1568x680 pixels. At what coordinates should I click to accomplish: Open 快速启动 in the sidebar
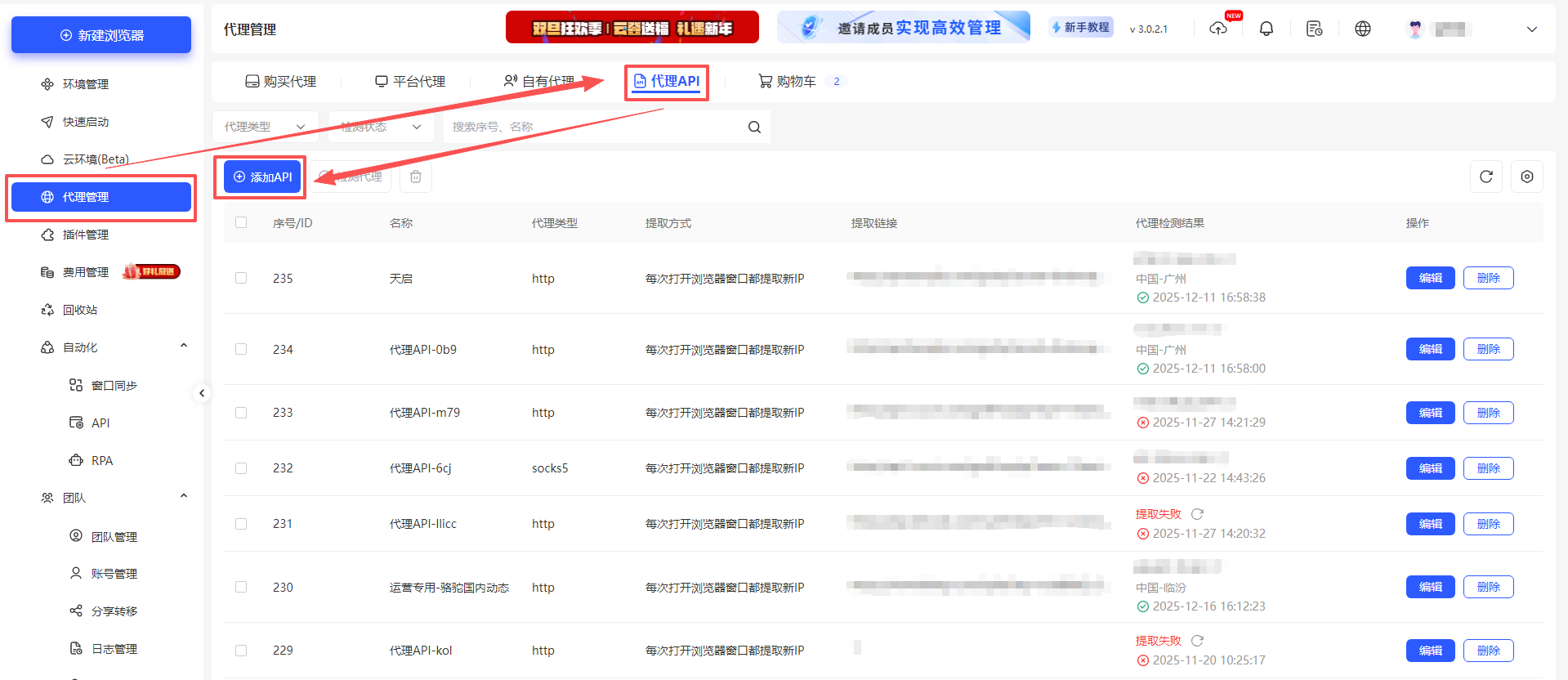[x=85, y=122]
